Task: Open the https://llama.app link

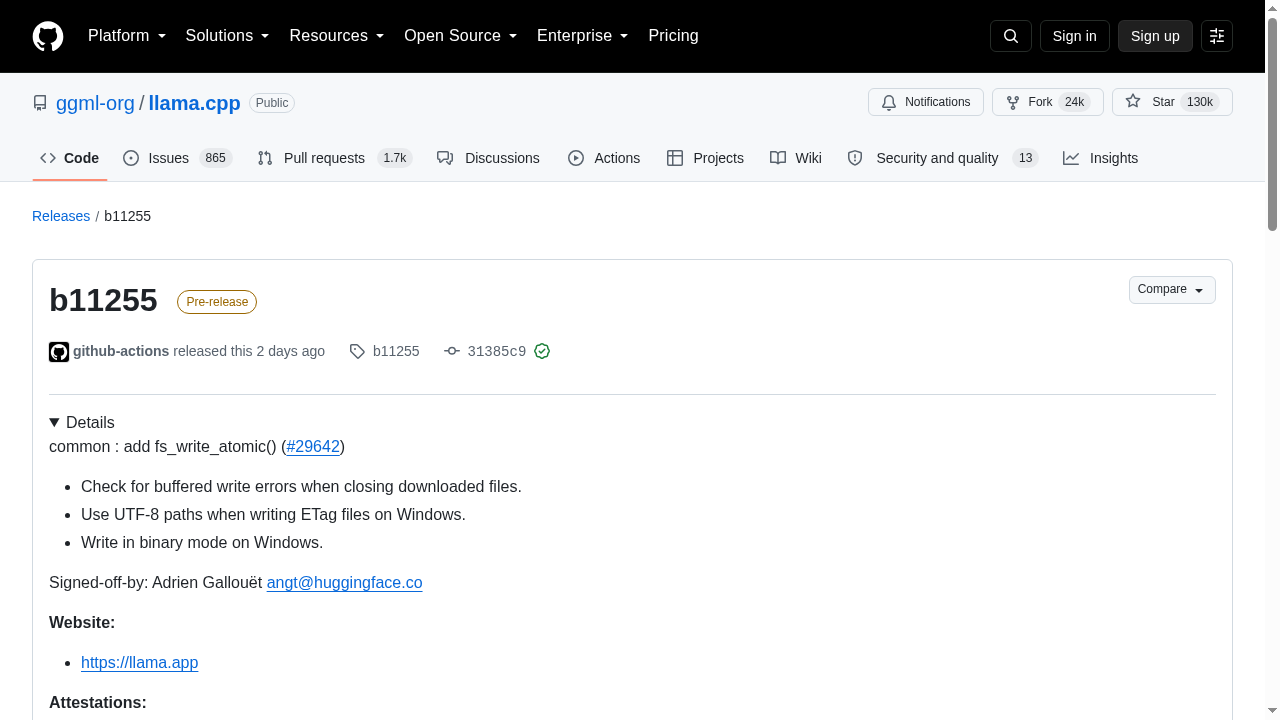Action: pos(139,663)
